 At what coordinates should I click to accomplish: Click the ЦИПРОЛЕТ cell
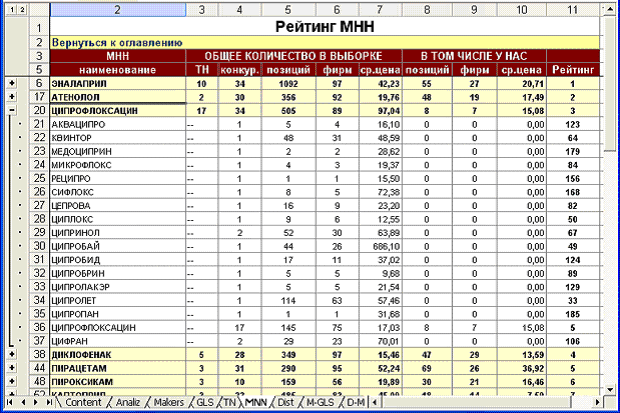[x=118, y=300]
